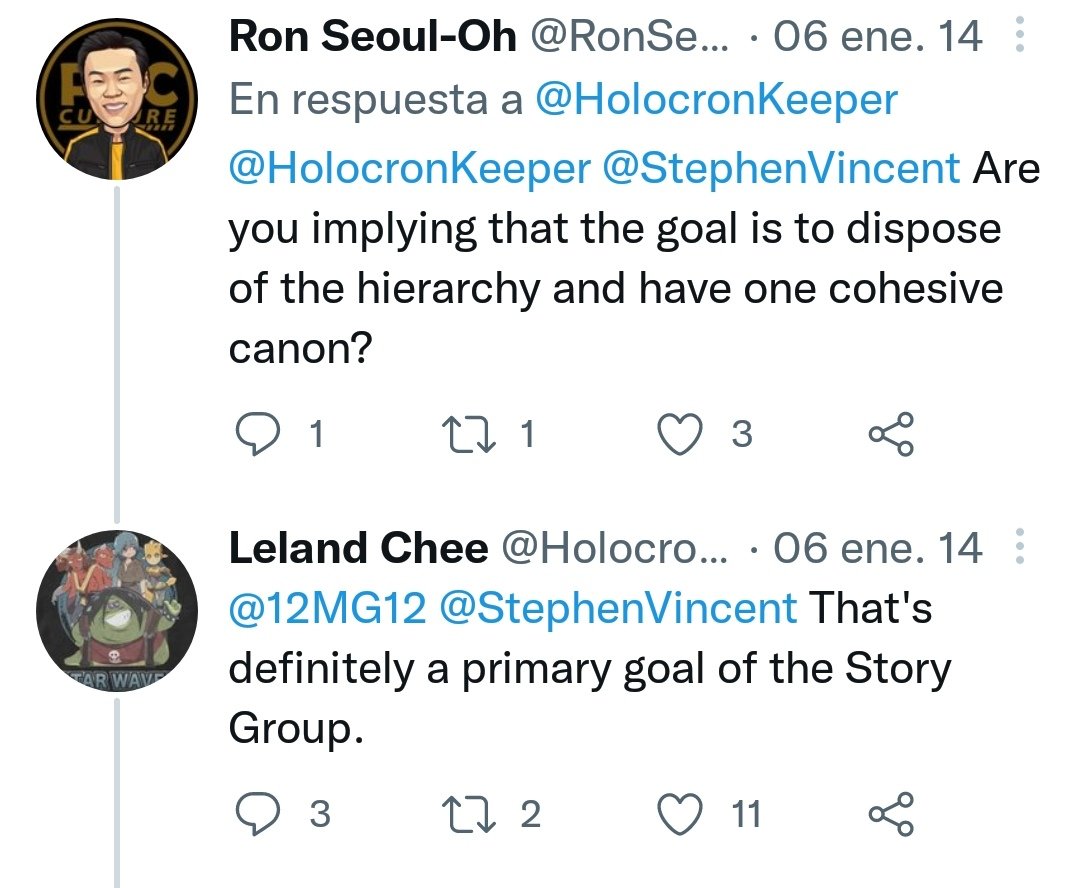Screen dimensions: 1080x888
Task: Open @HolocronKeeper mention in Ron's tweet body
Action: pos(410,168)
